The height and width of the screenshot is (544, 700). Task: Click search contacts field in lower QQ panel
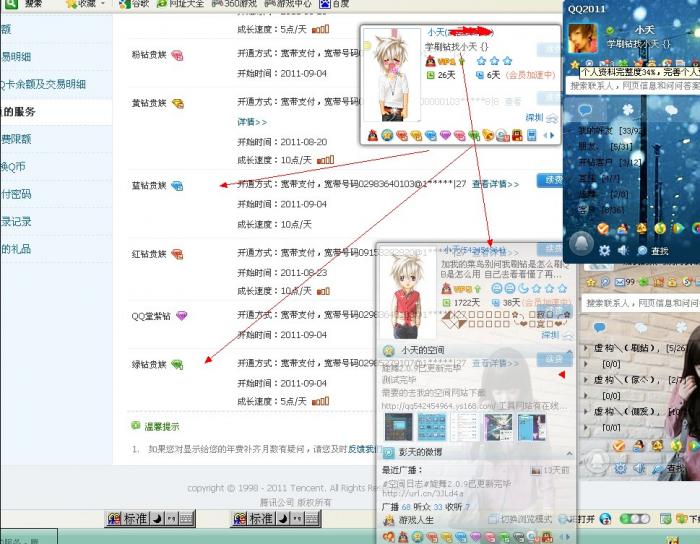640,303
